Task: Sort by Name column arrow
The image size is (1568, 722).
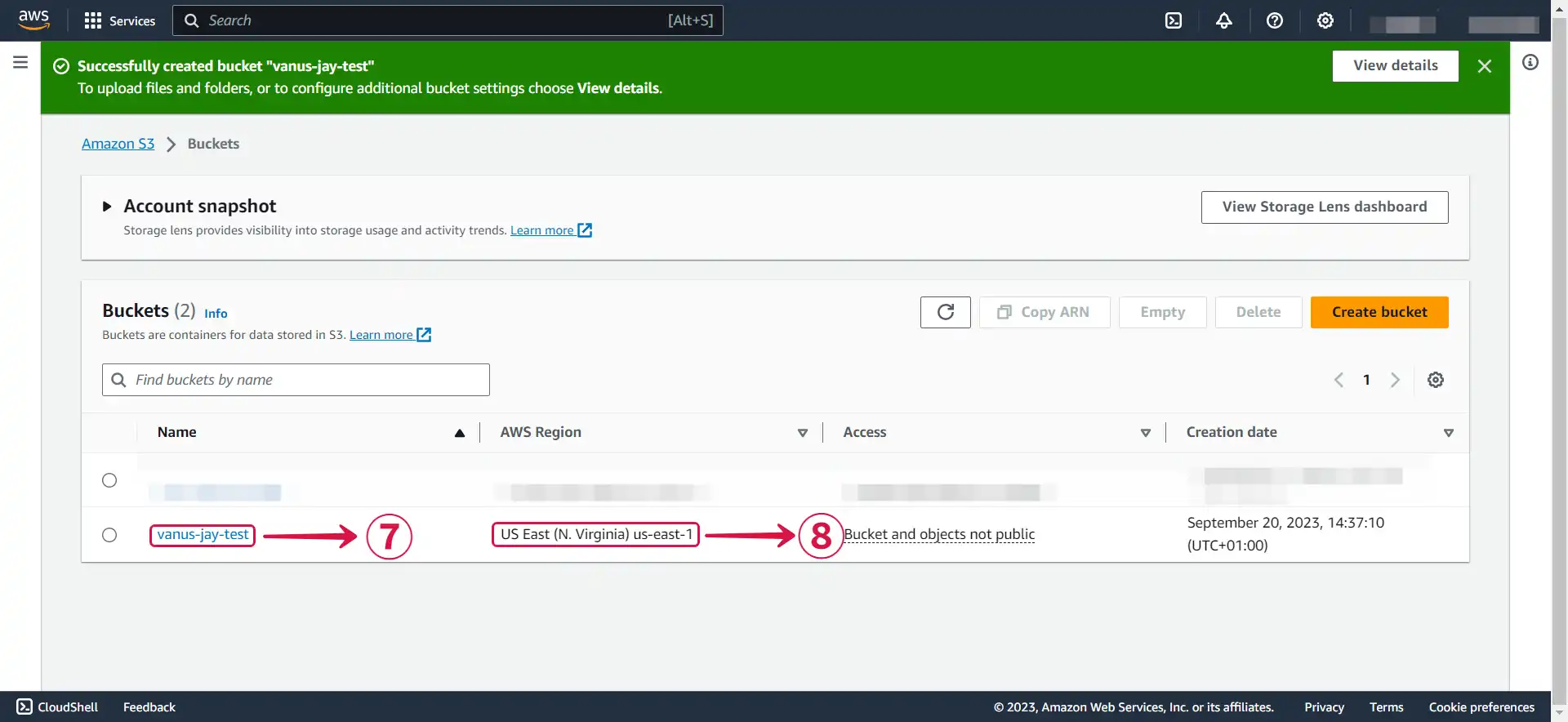Action: click(x=460, y=433)
